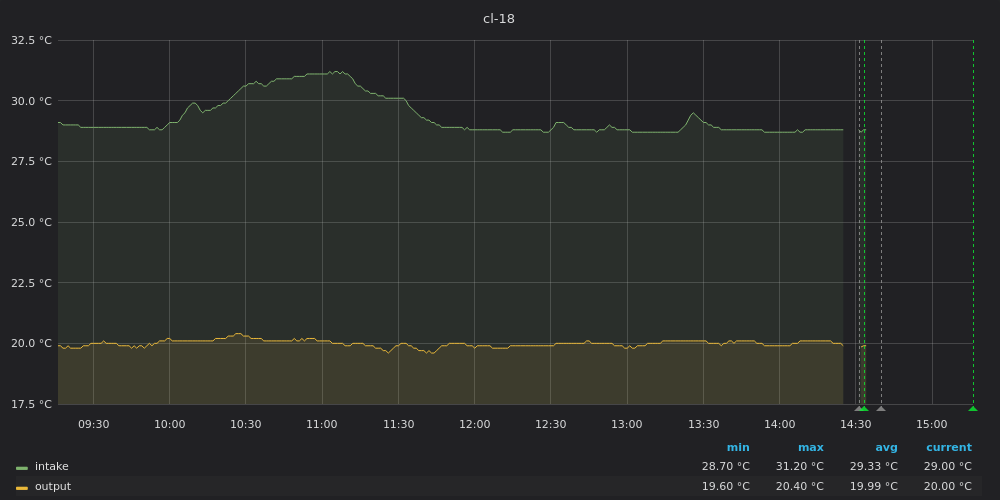This screenshot has width=1000, height=500.
Task: Click the intake min value 28.70 °C
Action: click(725, 467)
